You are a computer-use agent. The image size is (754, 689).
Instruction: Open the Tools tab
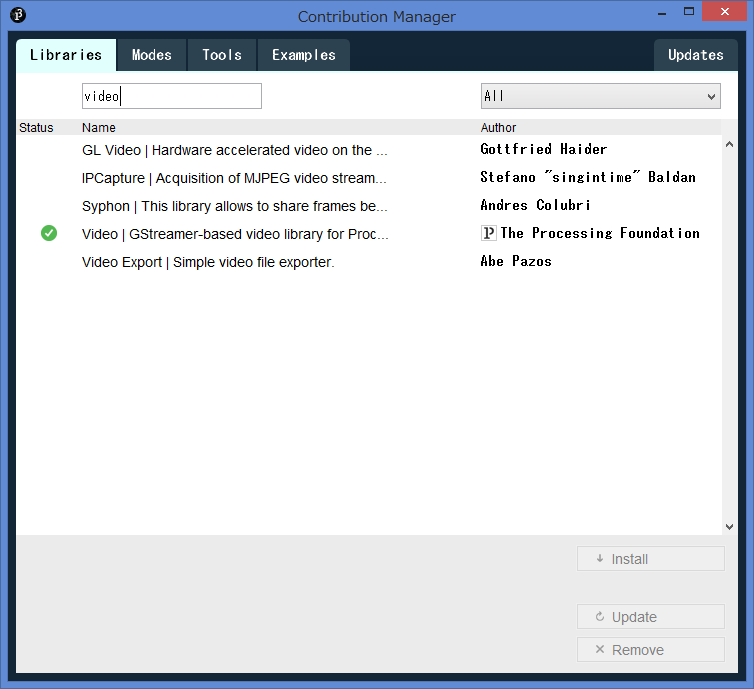coord(222,55)
